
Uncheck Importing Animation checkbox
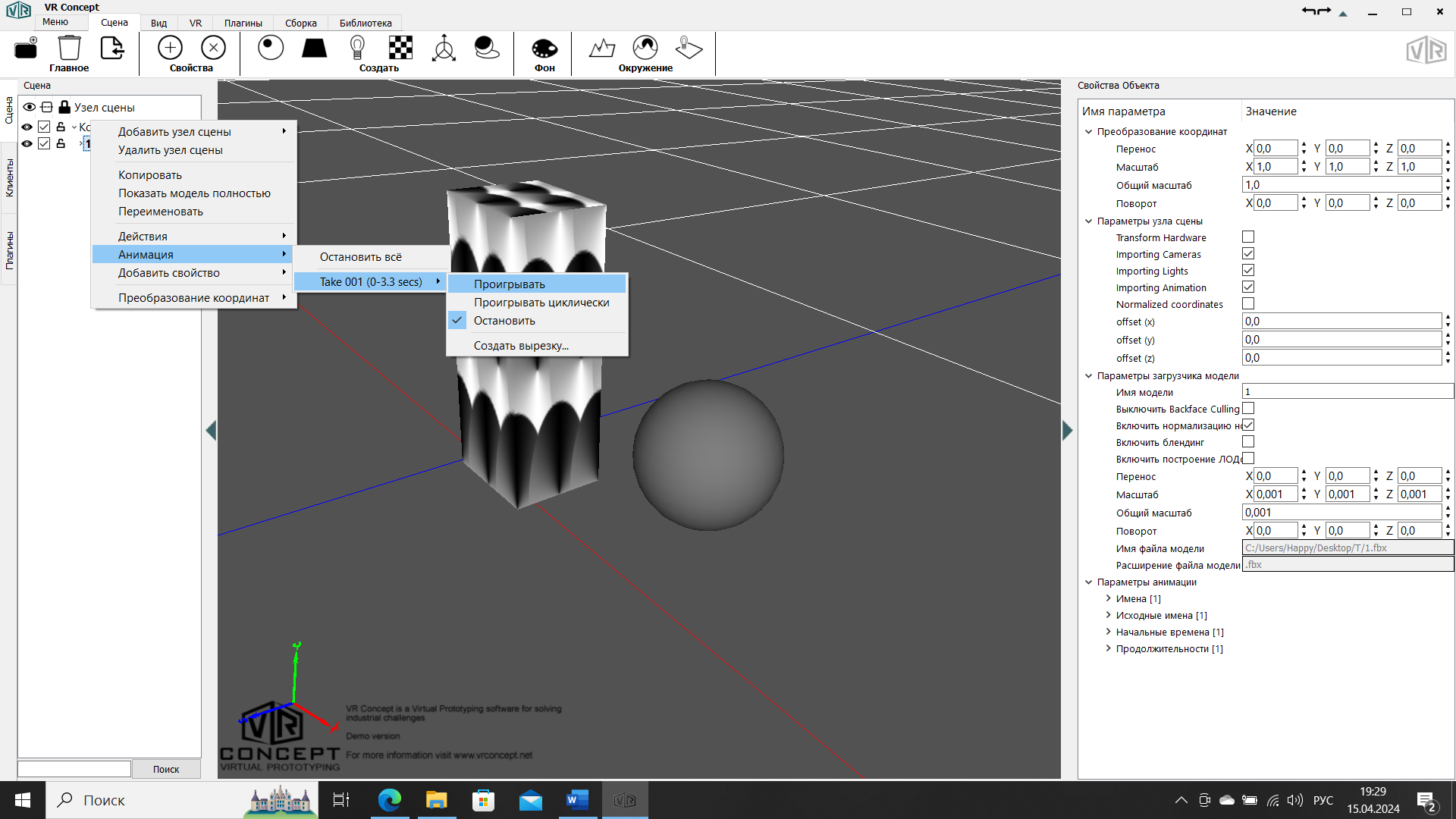[1248, 287]
